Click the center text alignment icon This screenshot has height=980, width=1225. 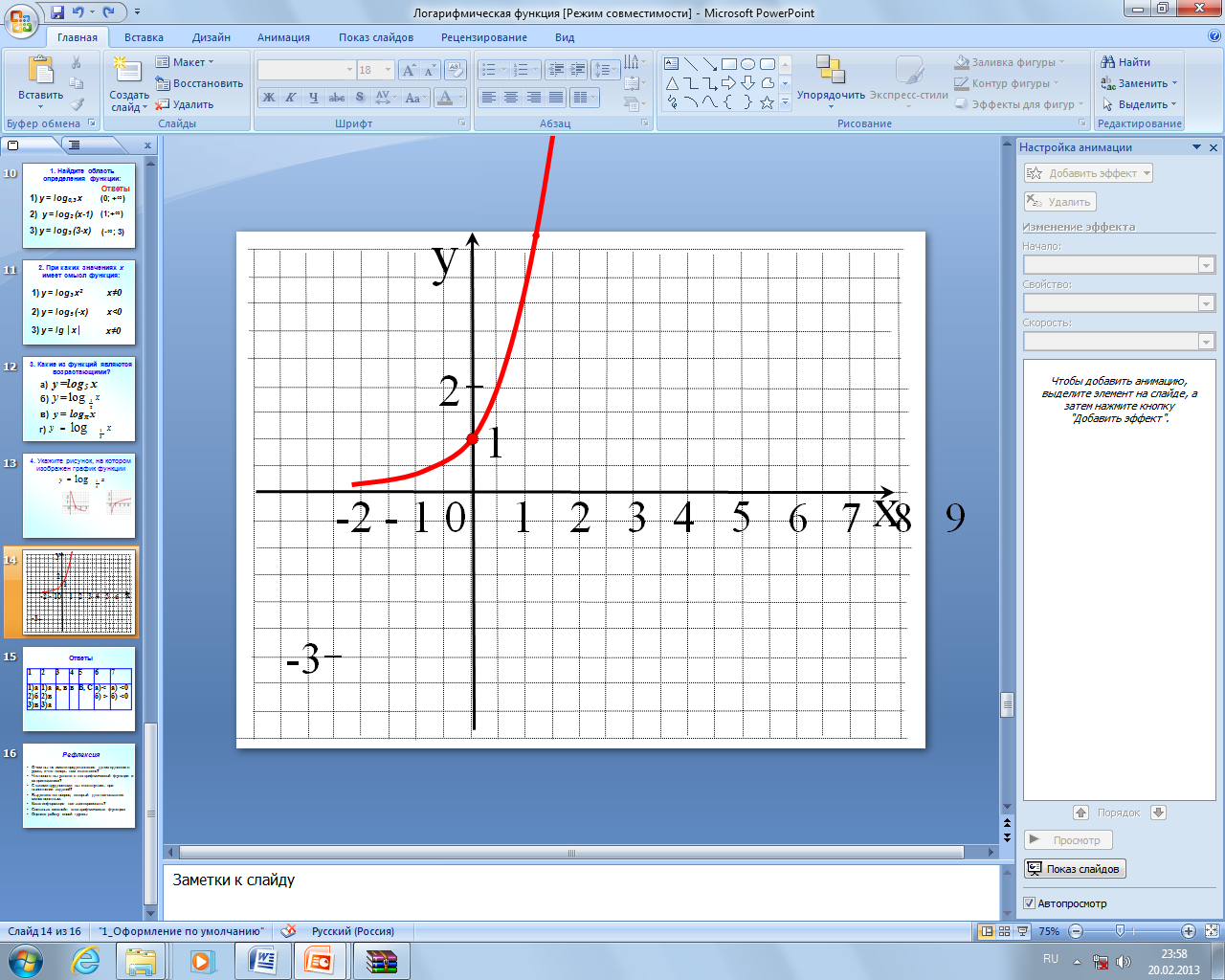coord(511,98)
